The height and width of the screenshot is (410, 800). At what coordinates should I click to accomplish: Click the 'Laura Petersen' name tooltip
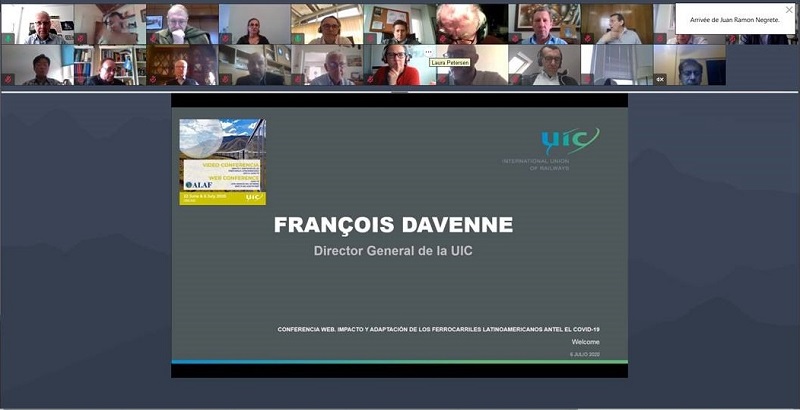coord(449,63)
